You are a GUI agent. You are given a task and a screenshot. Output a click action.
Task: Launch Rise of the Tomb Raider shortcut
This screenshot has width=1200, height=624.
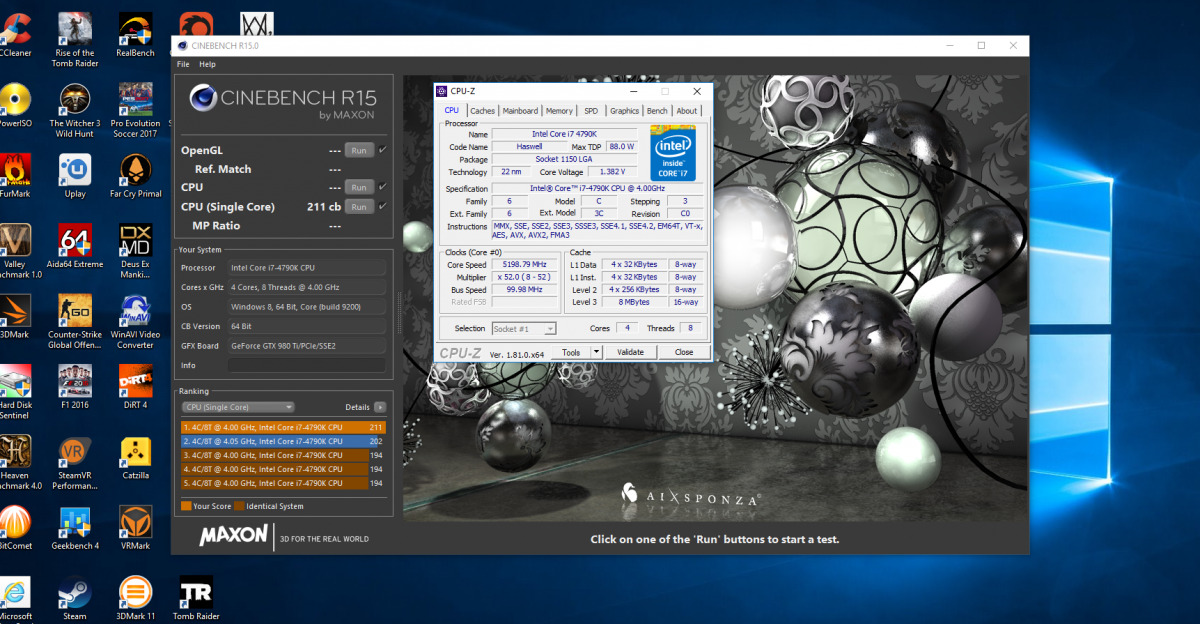pyautogui.click(x=75, y=40)
